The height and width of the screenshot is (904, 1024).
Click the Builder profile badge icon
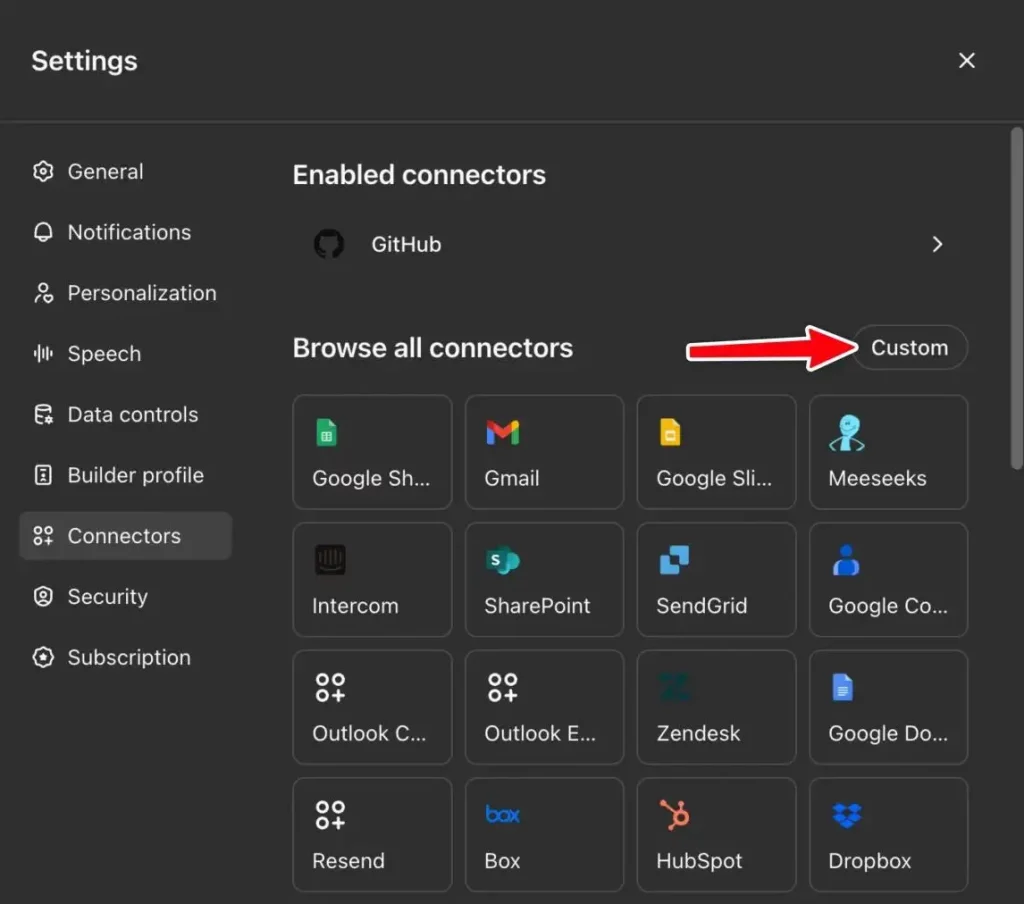point(43,475)
